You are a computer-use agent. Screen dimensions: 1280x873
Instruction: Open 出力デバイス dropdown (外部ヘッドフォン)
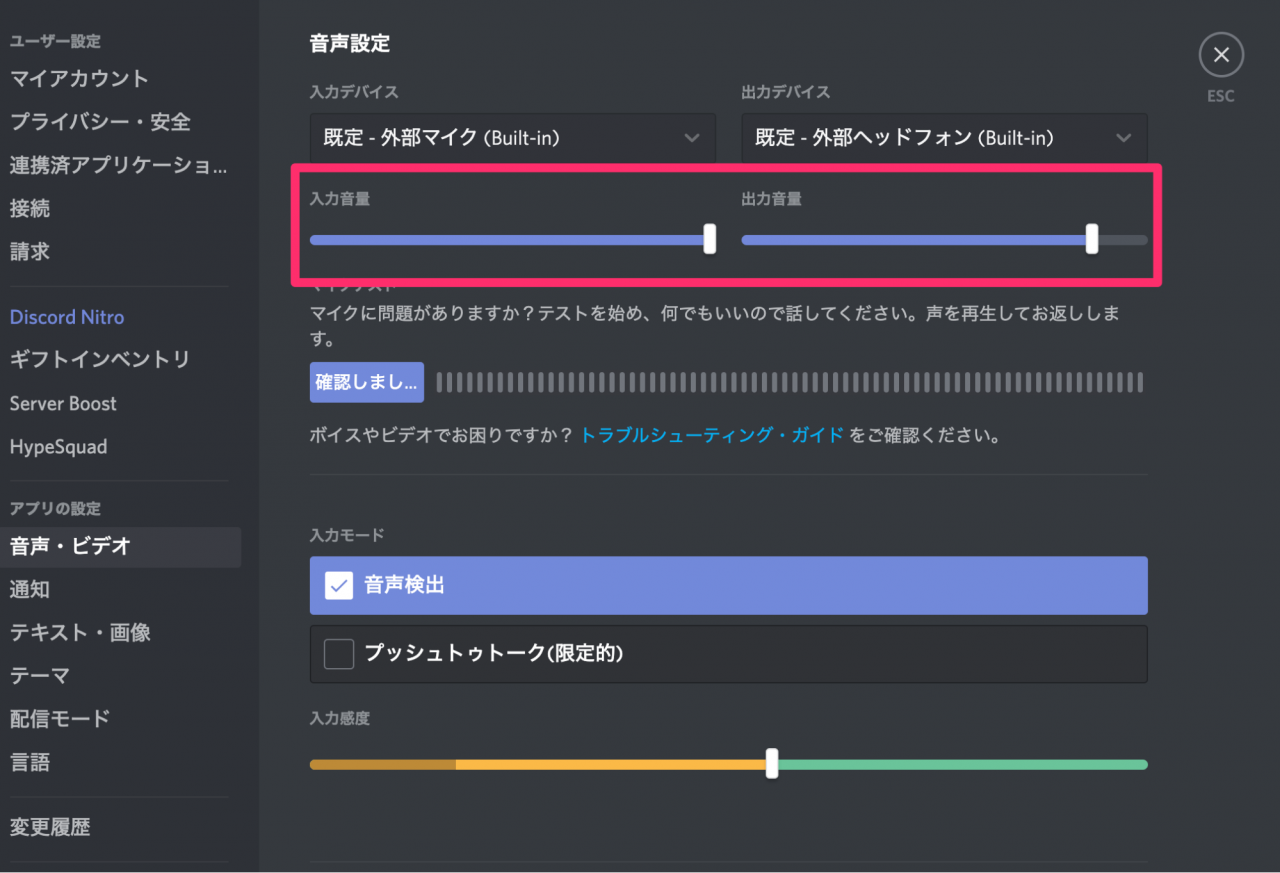(x=944, y=138)
